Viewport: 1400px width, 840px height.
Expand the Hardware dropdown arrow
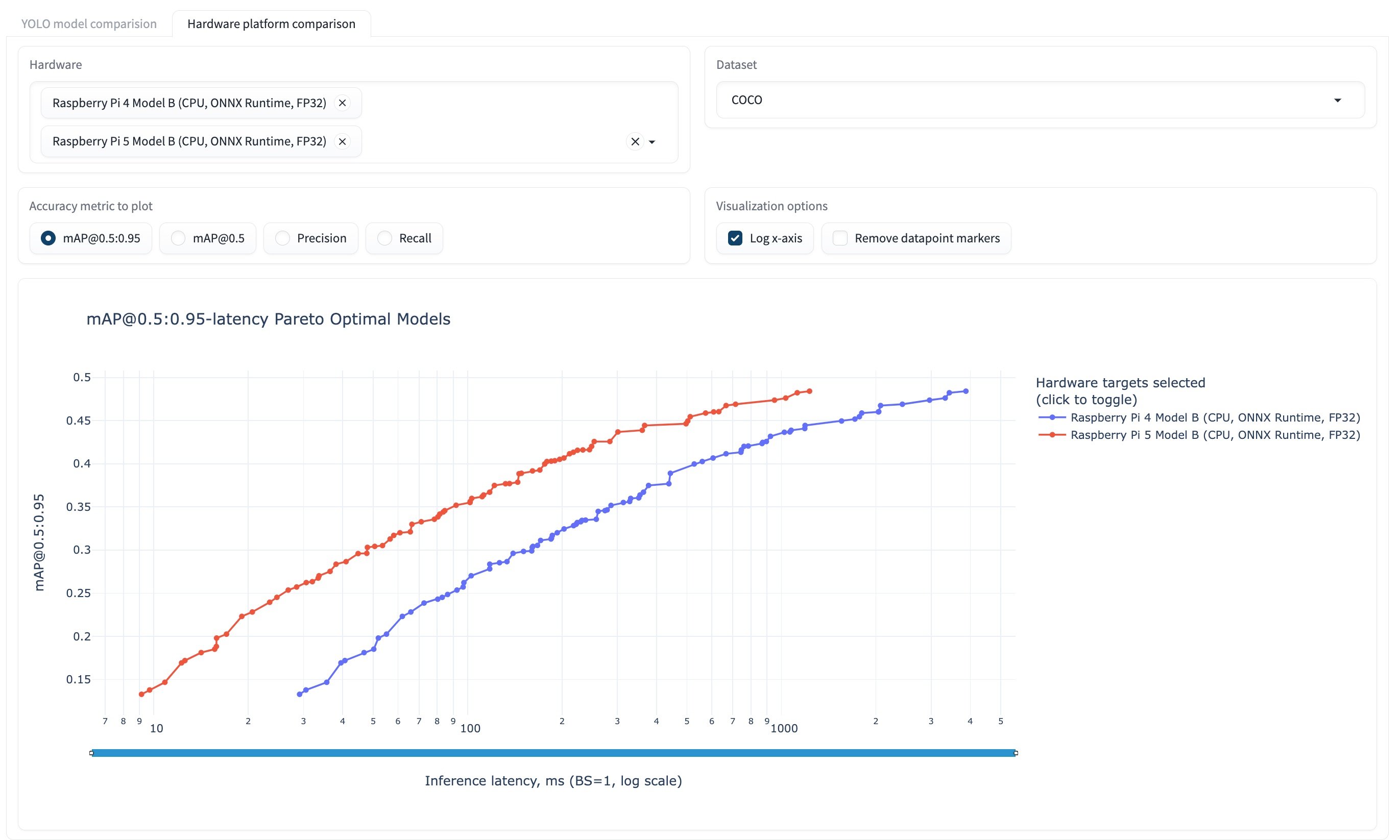coord(653,142)
